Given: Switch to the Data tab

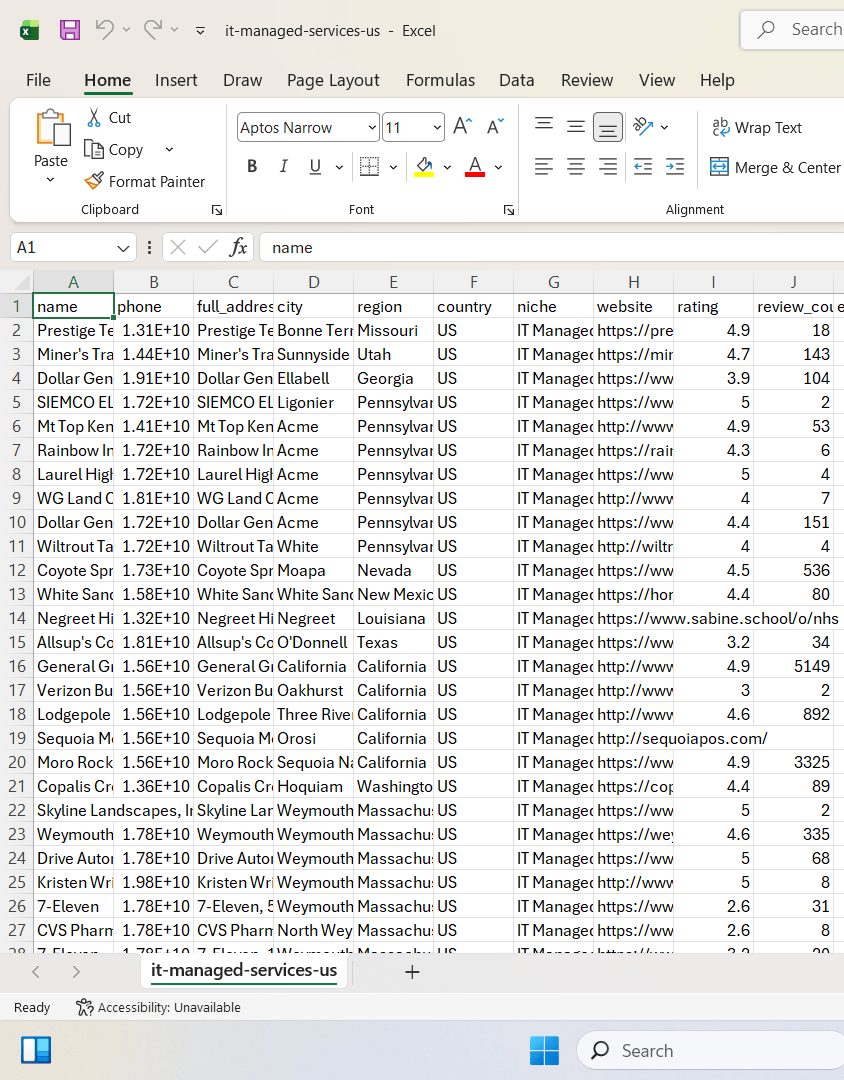Looking at the screenshot, I should pyautogui.click(x=517, y=80).
